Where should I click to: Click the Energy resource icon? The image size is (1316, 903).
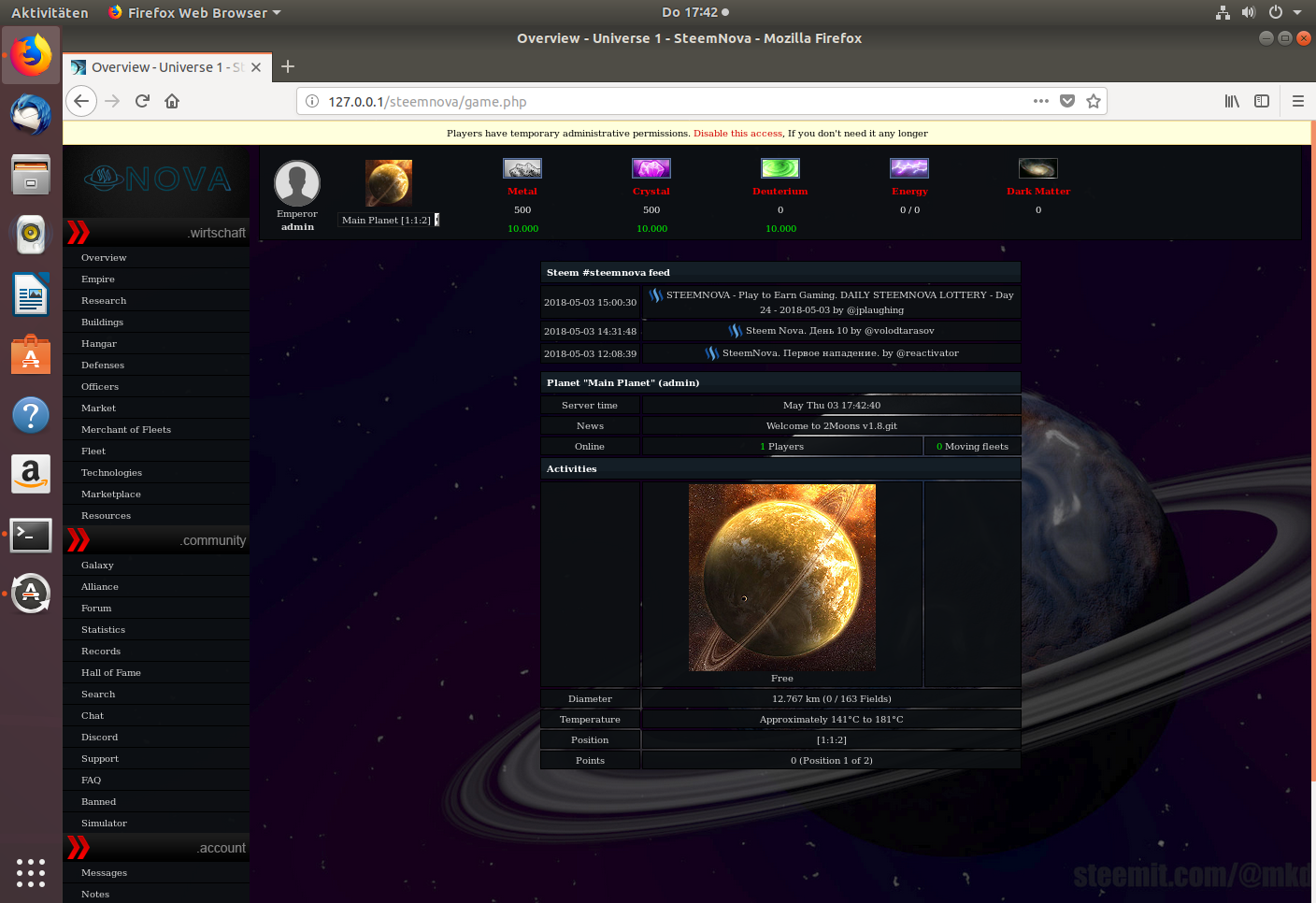909,168
